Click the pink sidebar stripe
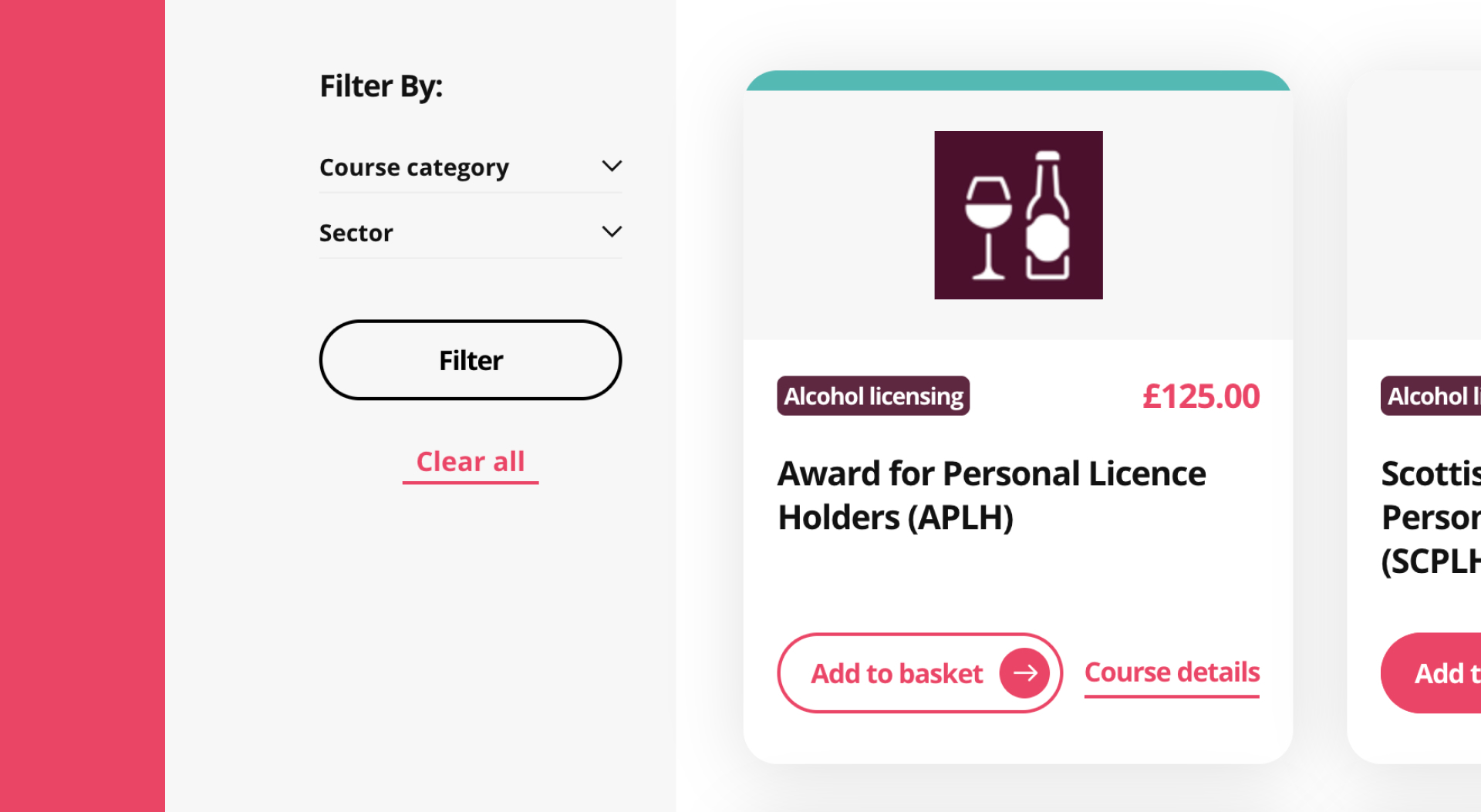 click(x=83, y=406)
